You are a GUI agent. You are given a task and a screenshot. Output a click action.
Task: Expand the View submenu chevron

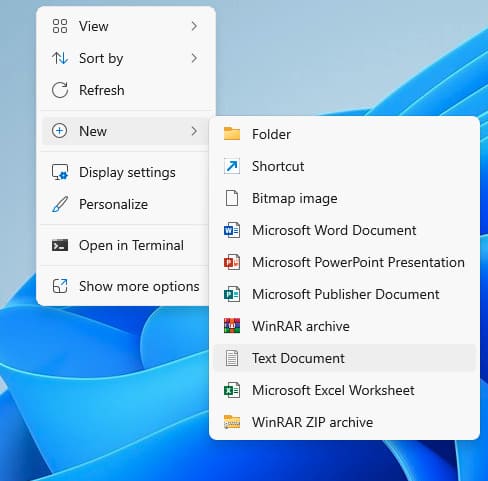coord(194,26)
